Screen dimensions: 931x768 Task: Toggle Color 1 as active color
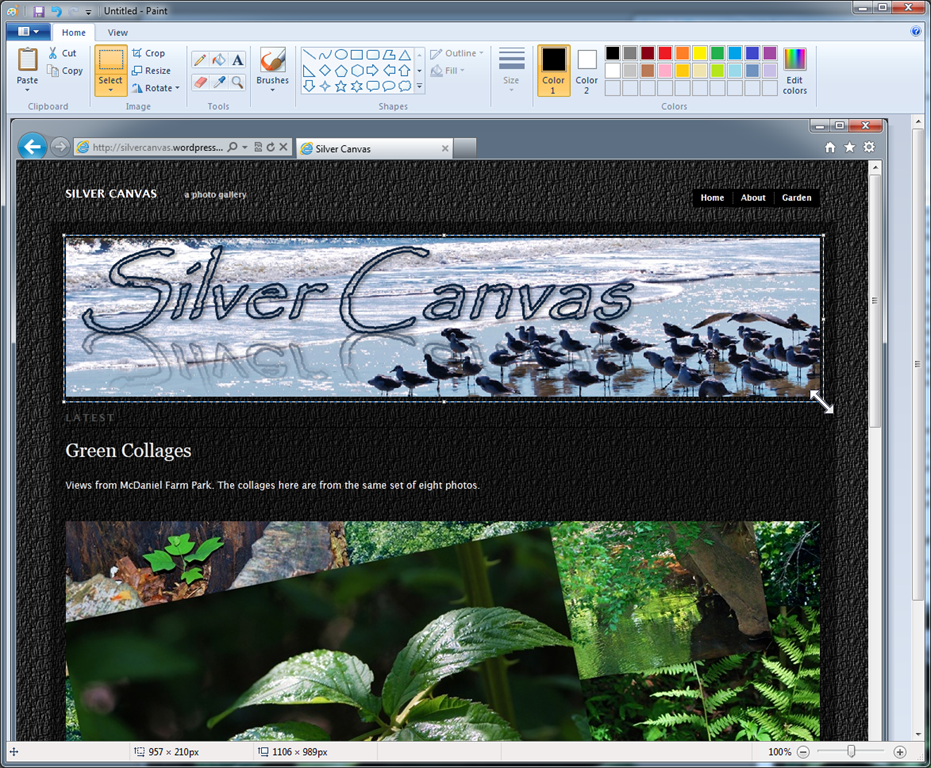click(553, 70)
